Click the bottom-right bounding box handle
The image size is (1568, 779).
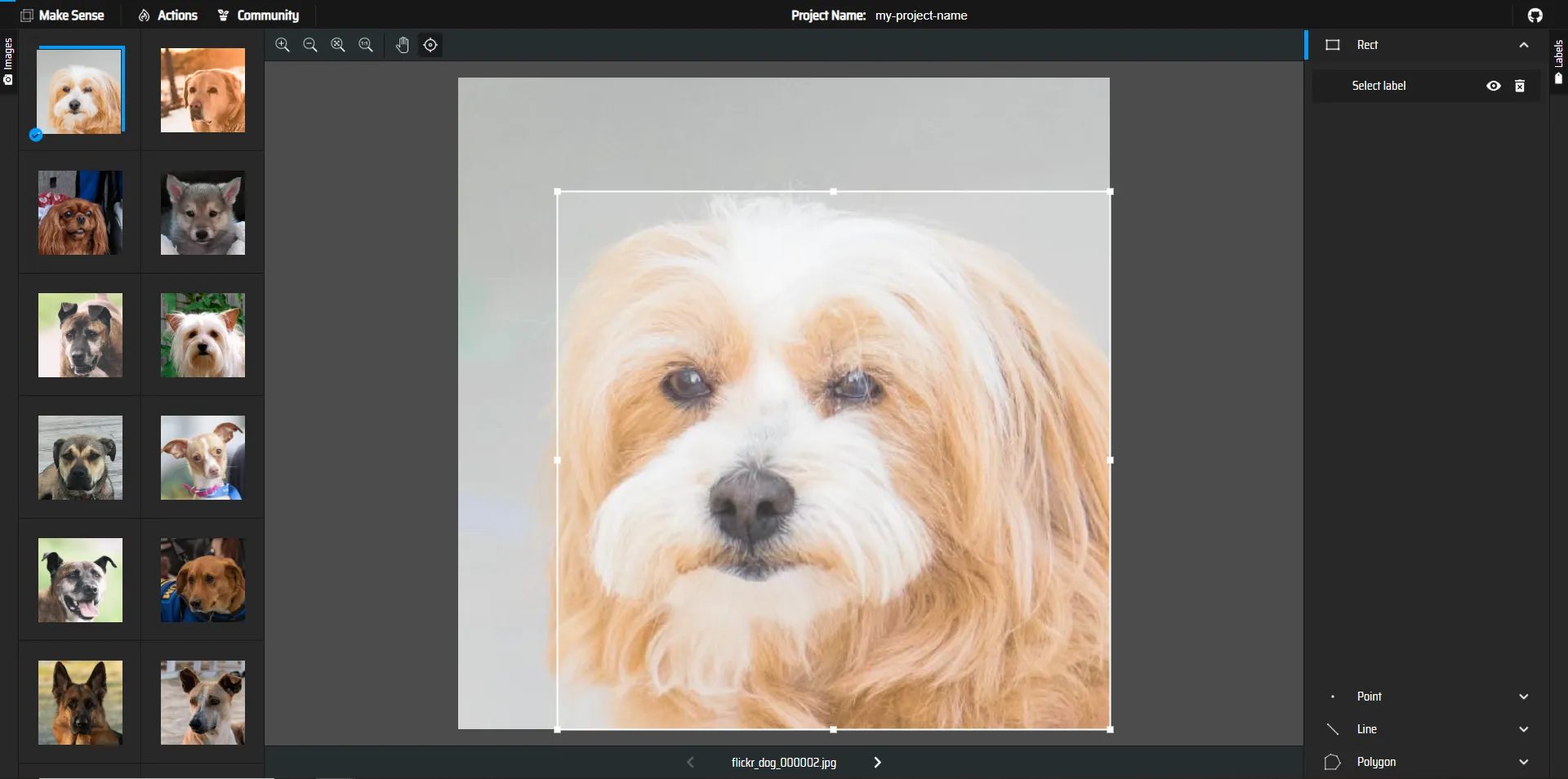click(1110, 729)
